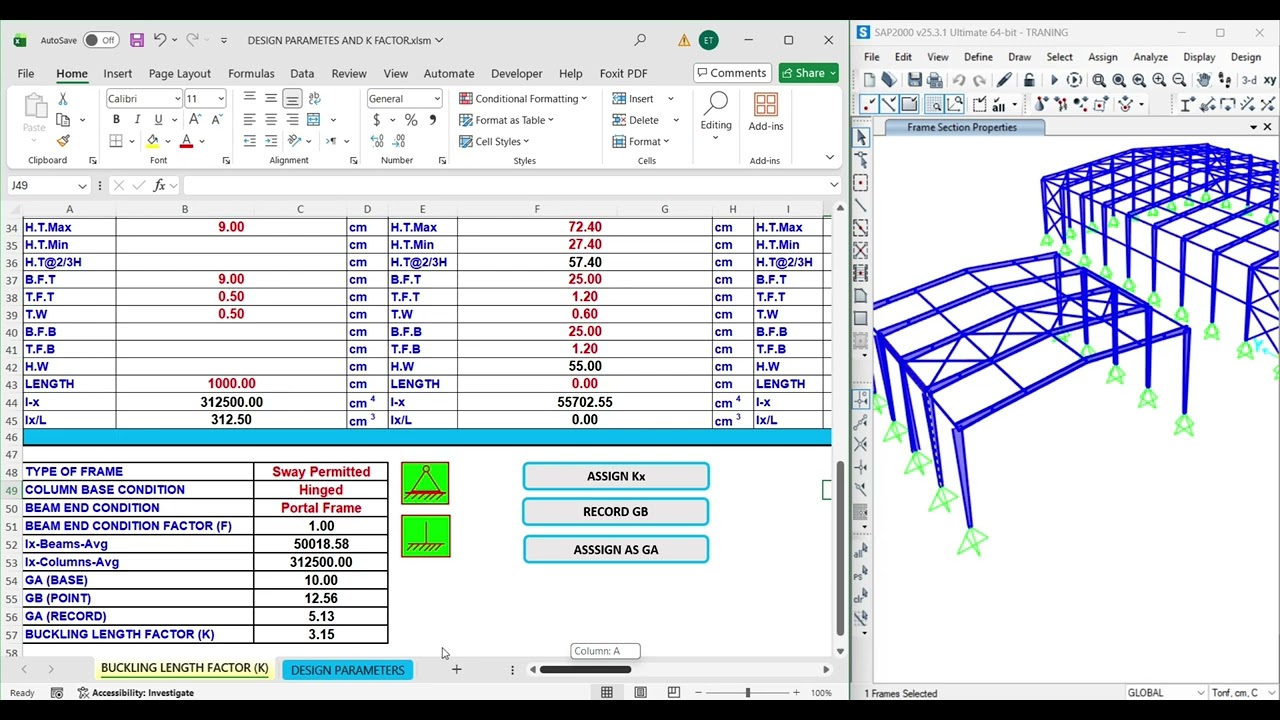
Task: Center align text horizontally
Action: pyautogui.click(x=271, y=120)
